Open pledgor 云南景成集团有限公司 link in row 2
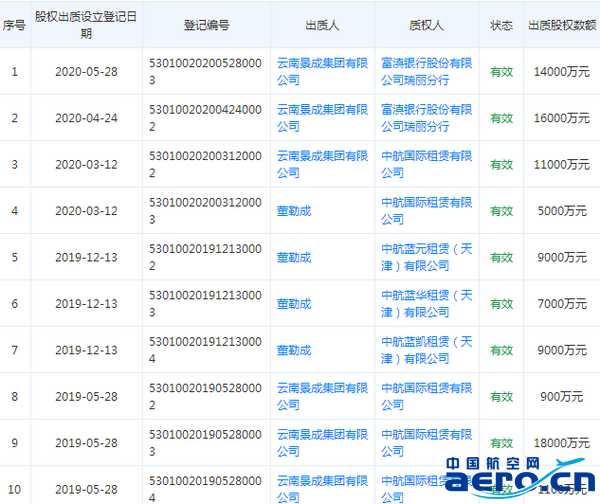Image resolution: width=600 pixels, height=504 pixels. (322, 118)
